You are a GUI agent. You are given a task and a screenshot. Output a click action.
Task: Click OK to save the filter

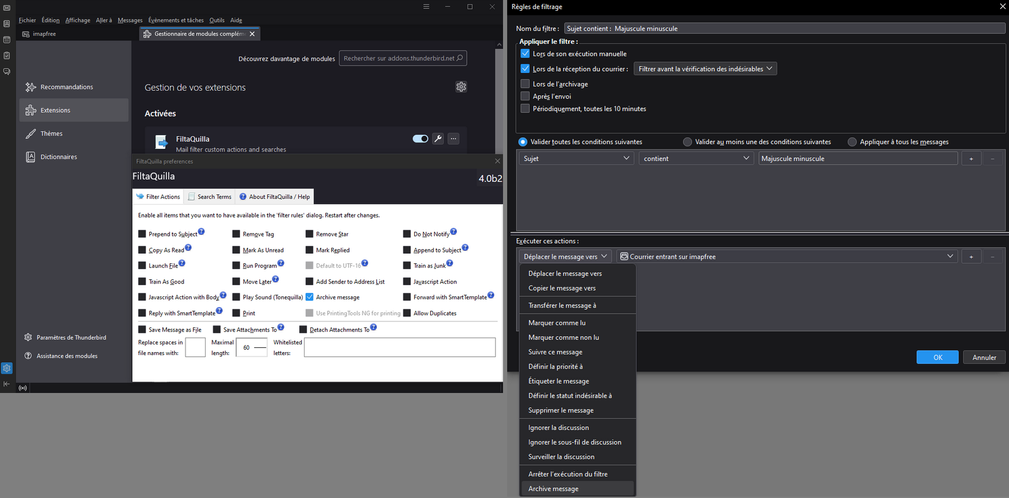[937, 357]
